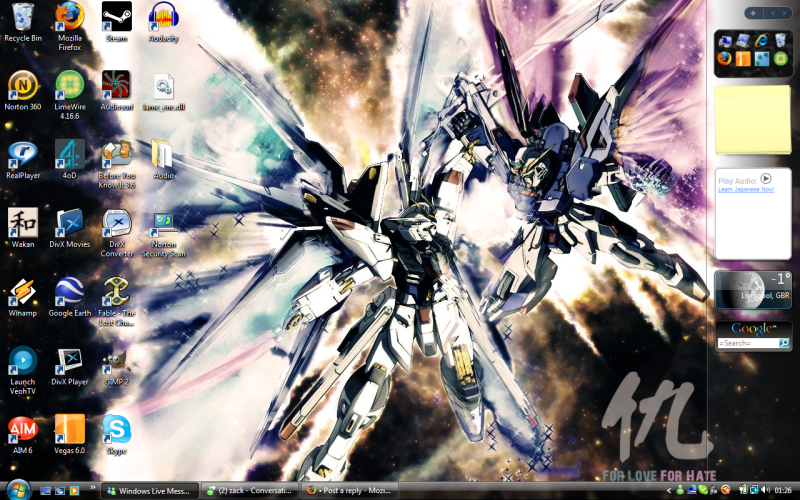Click the Google gadget search button
Image resolution: width=800 pixels, height=500 pixels.
pyautogui.click(x=784, y=343)
